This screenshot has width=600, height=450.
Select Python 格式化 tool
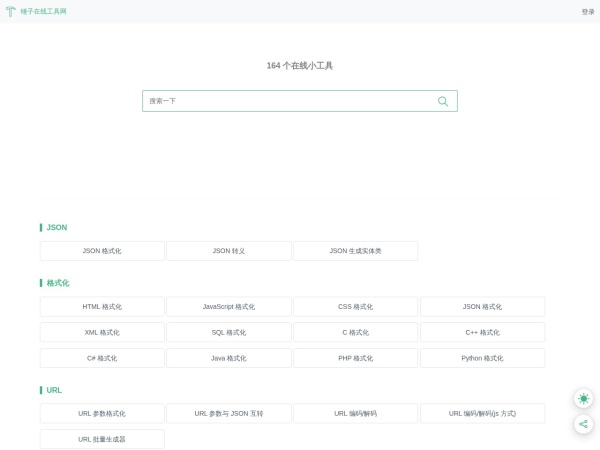tap(482, 358)
